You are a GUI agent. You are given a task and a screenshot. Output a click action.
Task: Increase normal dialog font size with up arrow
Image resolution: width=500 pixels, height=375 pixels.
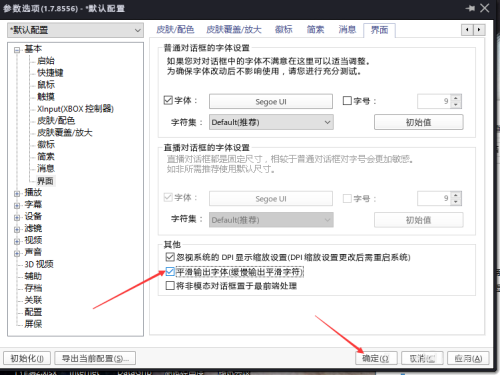click(x=456, y=98)
